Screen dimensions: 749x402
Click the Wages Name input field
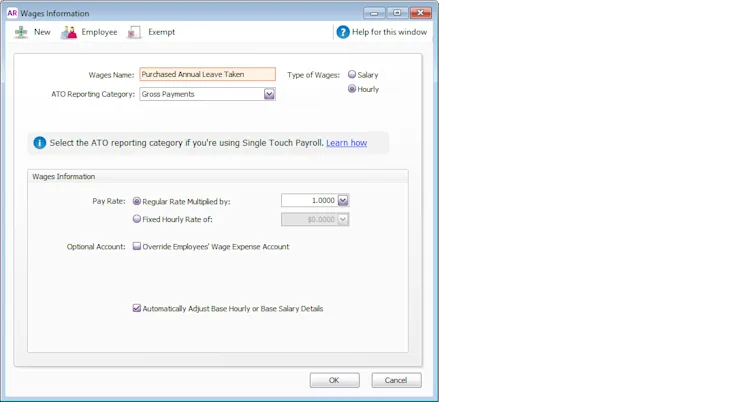click(x=207, y=74)
